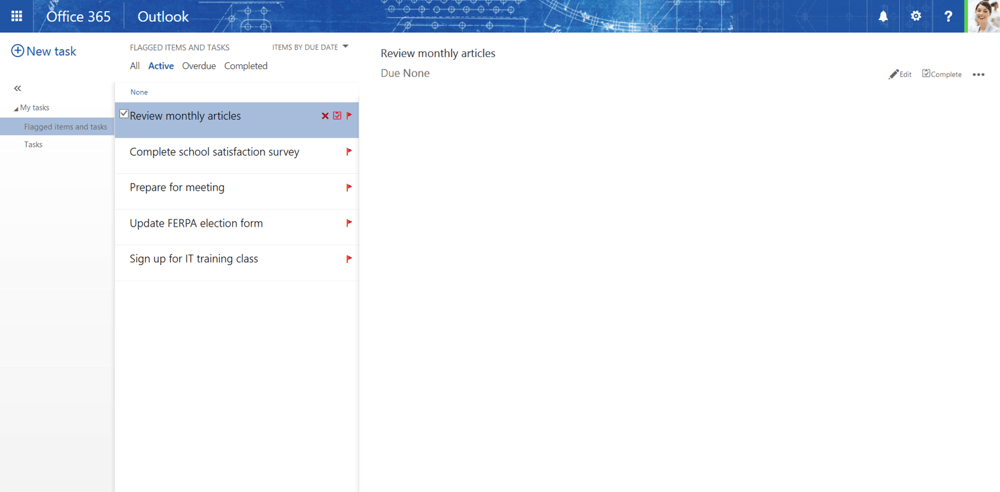
Task: Create a New task
Action: click(x=44, y=51)
